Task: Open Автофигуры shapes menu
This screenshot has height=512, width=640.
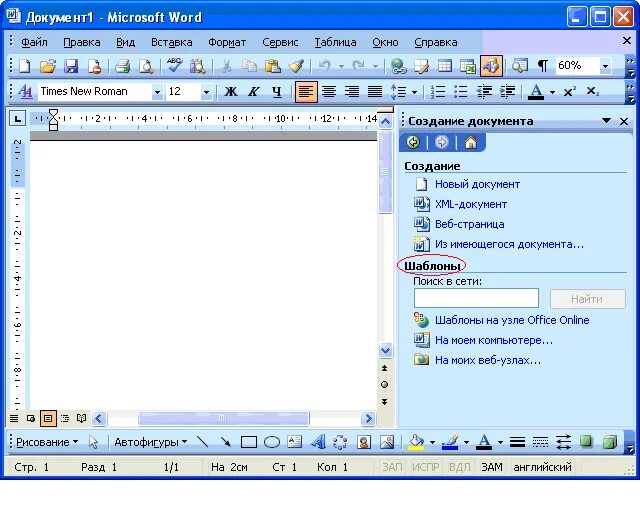Action: pos(151,442)
